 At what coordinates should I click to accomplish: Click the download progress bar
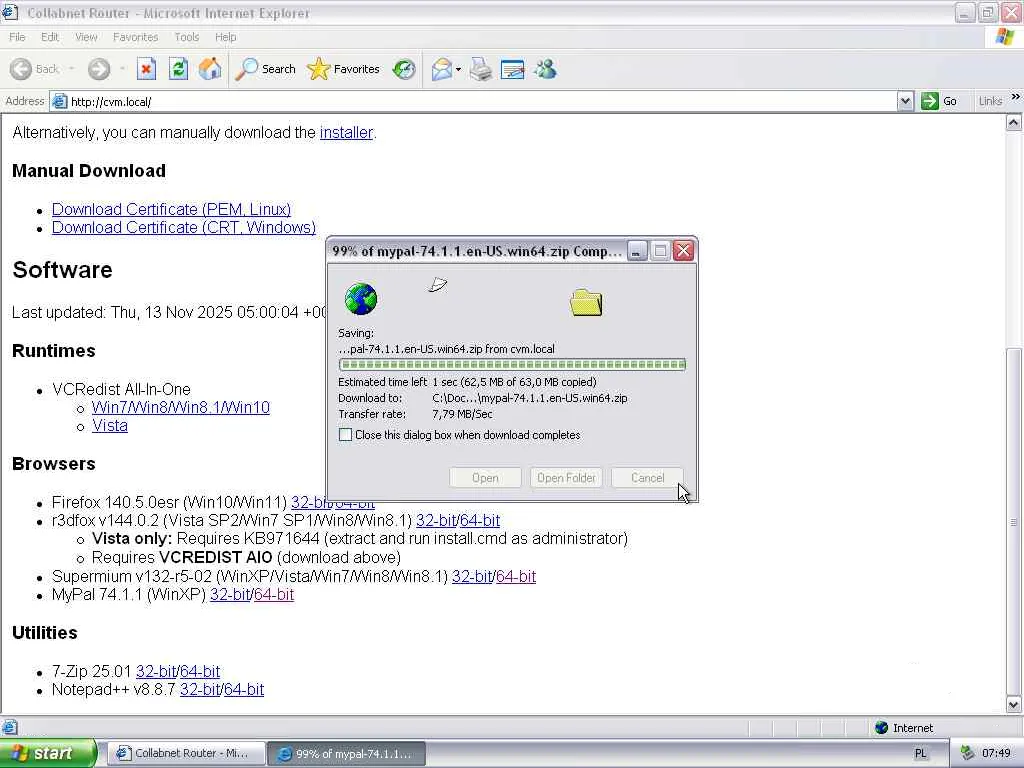(x=512, y=364)
